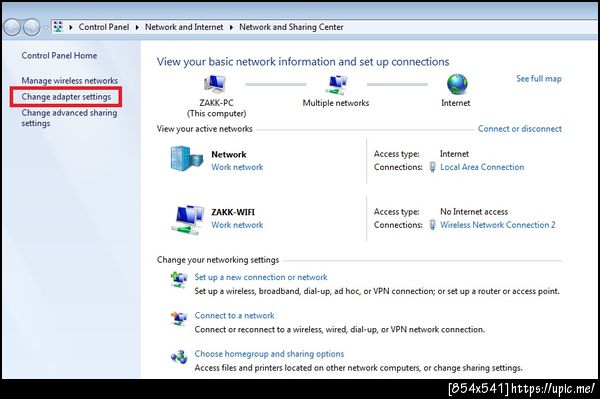This screenshot has width=600, height=399.
Task: Open Control Panel Home
Action: pyautogui.click(x=59, y=55)
